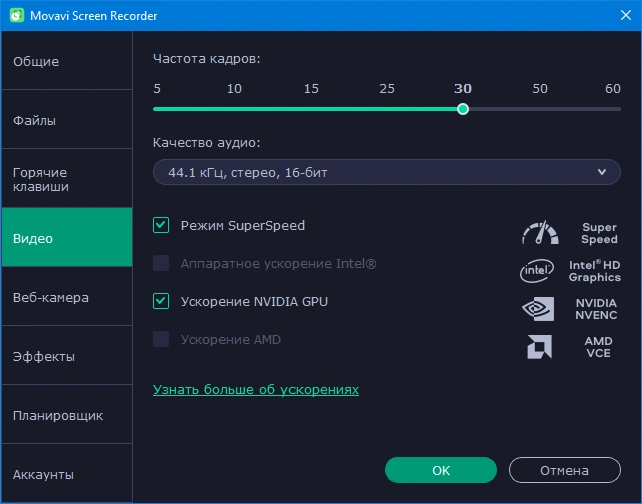Click the frame rate slider handle

463,109
